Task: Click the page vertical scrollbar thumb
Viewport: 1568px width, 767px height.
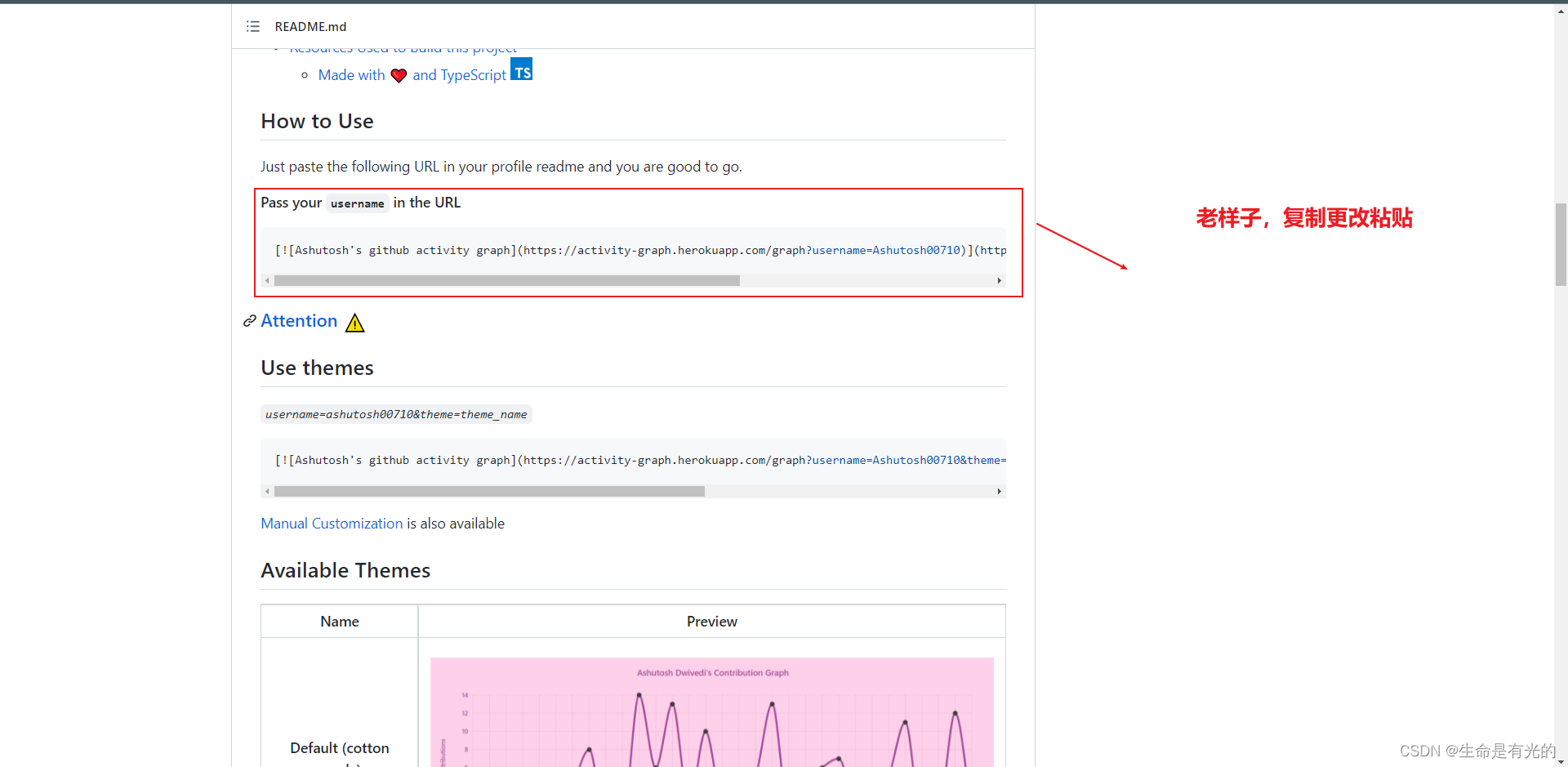Action: point(1561,244)
